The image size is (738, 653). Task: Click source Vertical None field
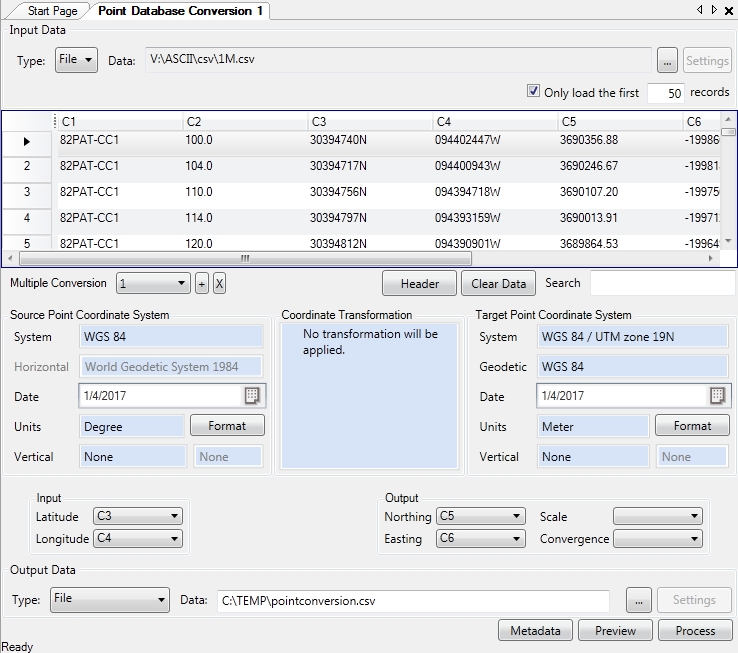(133, 456)
